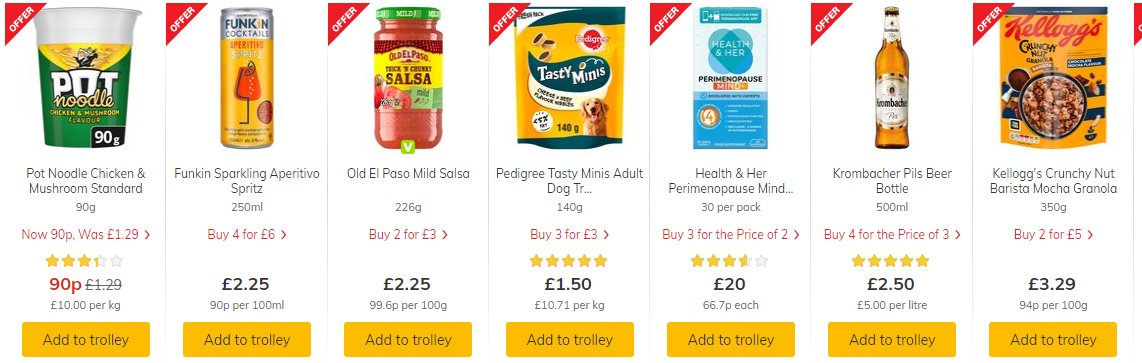This screenshot has width=1142, height=363.
Task: Click the five-star rating for Pedigree Tasty Minis
Action: click(569, 261)
